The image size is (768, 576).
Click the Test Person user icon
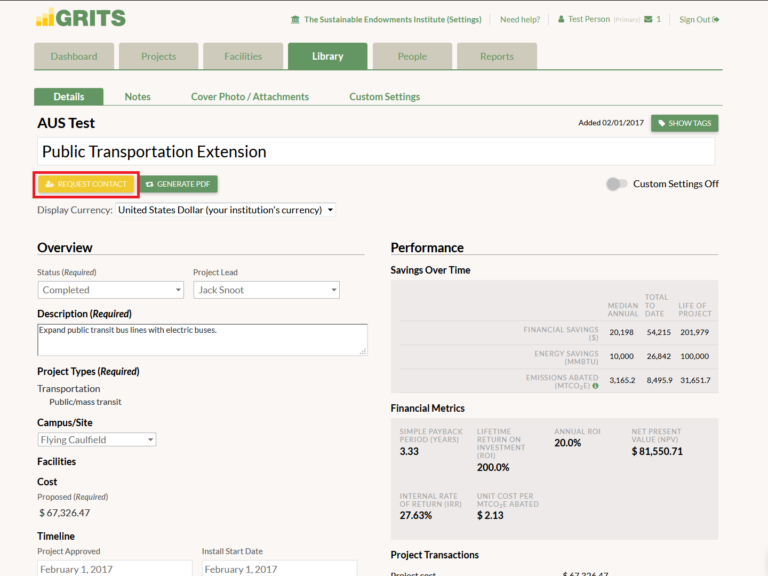pos(561,19)
